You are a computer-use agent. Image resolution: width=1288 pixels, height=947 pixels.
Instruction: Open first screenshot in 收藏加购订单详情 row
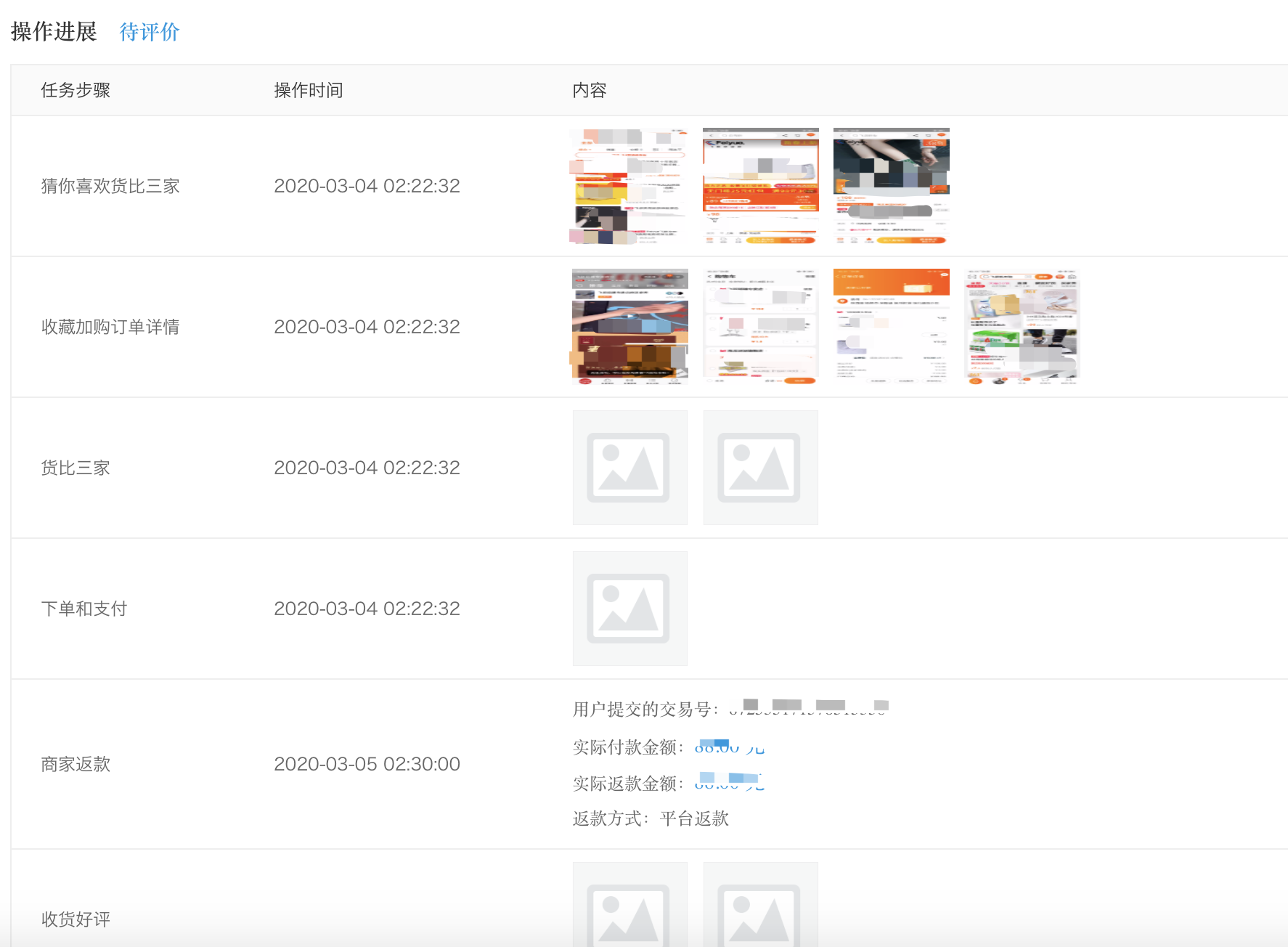(x=629, y=327)
